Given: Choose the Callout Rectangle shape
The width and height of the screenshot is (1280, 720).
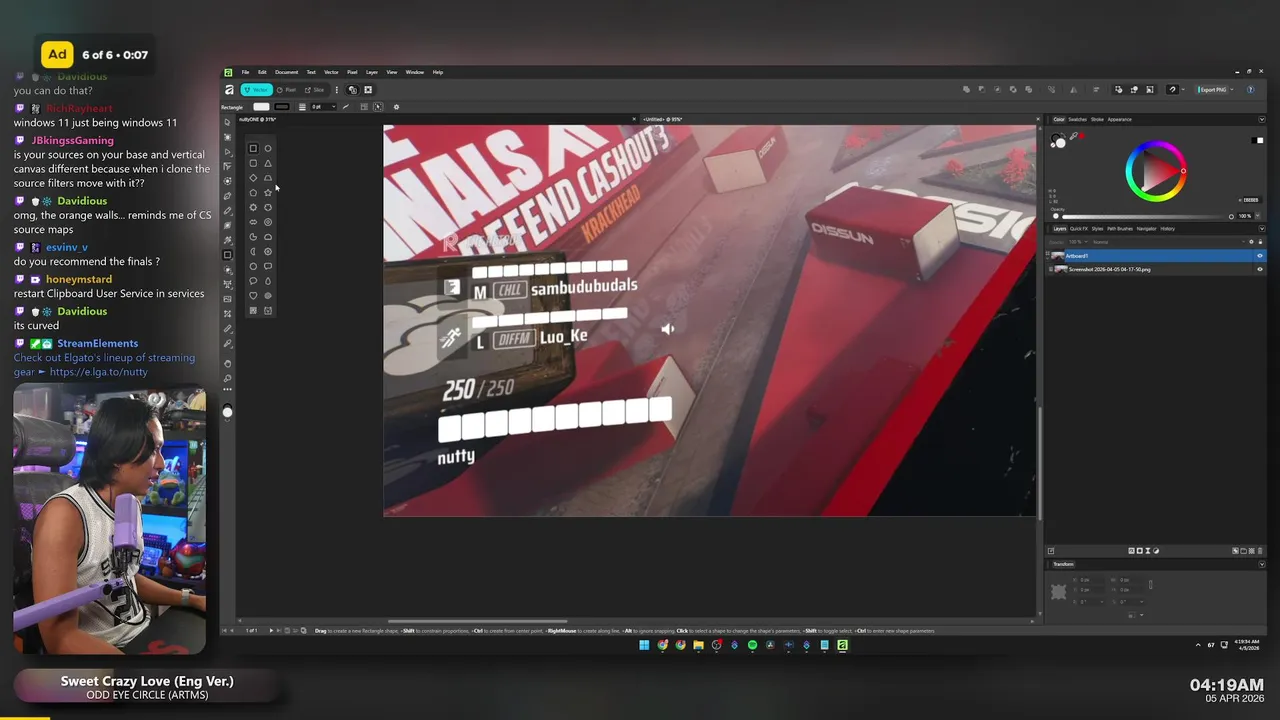Looking at the screenshot, I should coord(268,266).
